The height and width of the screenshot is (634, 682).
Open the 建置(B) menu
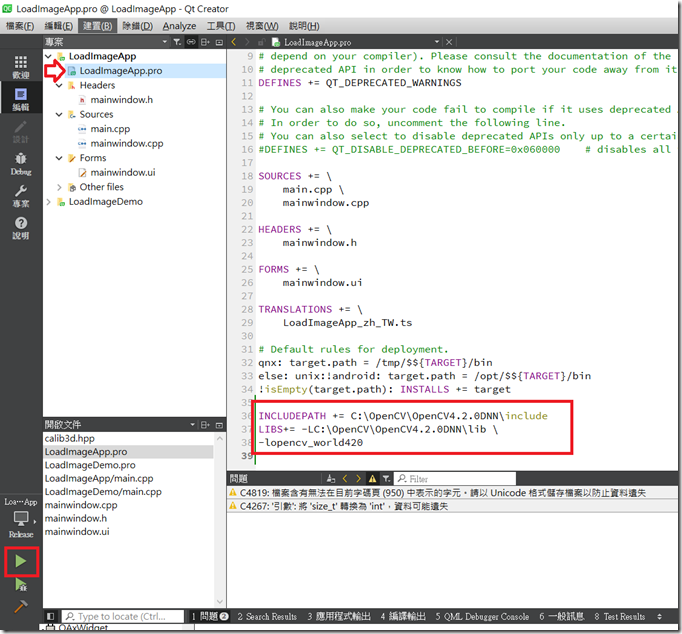click(x=97, y=26)
